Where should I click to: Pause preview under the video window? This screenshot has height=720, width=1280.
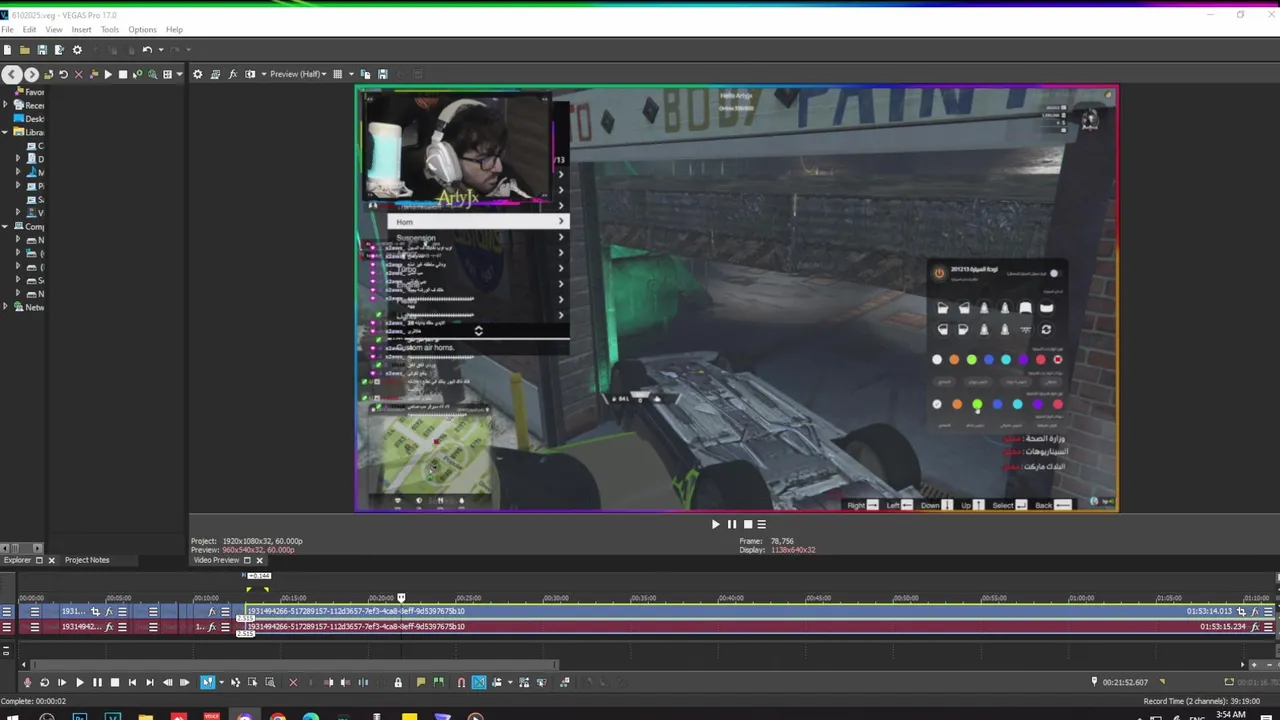coord(731,524)
